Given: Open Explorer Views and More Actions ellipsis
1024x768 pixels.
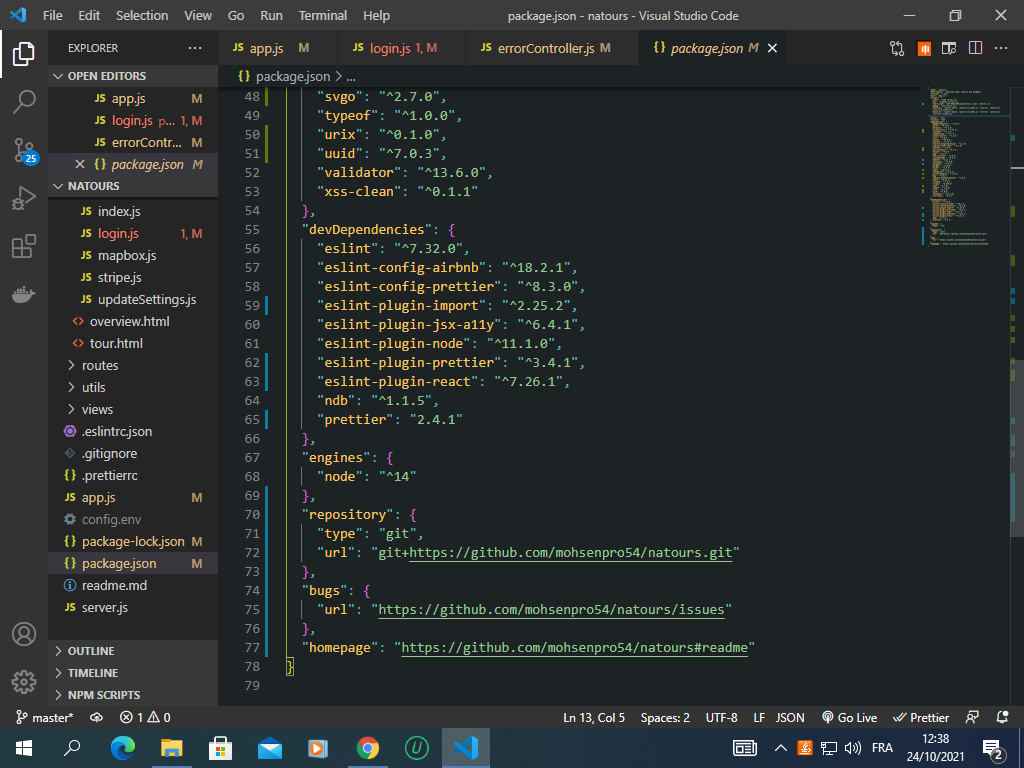Looking at the screenshot, I should click(195, 48).
